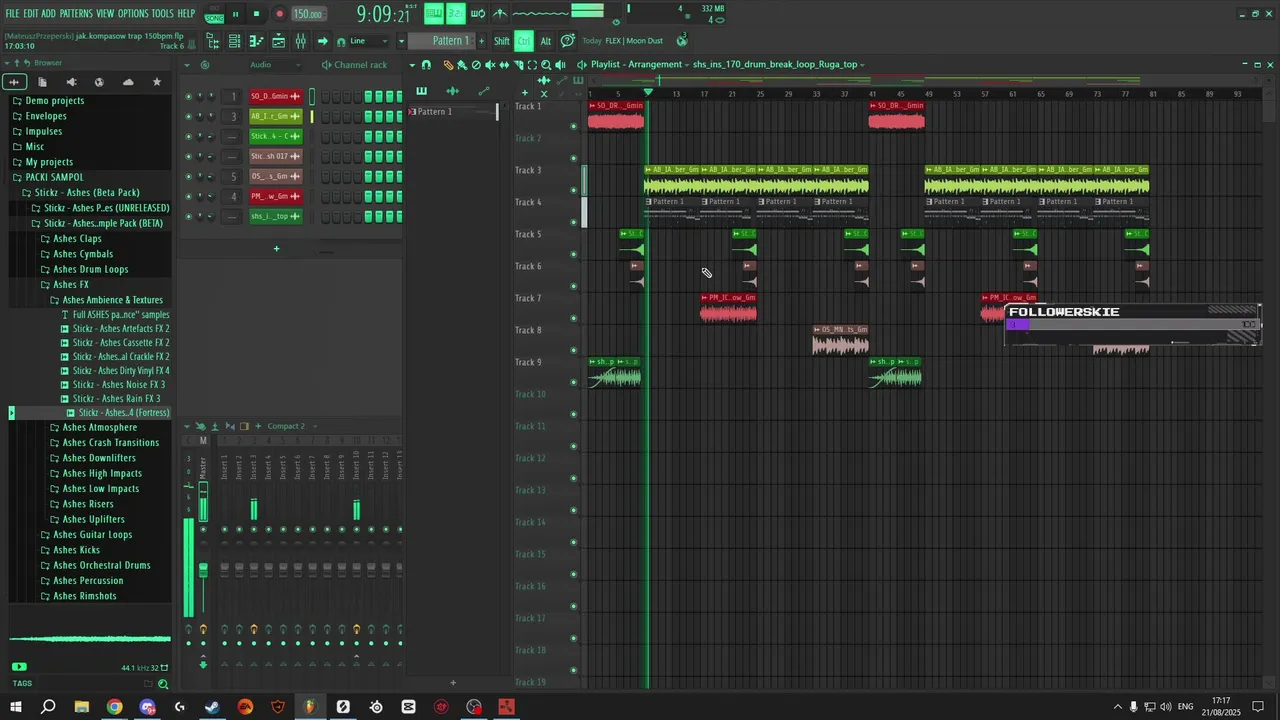This screenshot has width=1280, height=720.
Task: Open Steam from the Windows taskbar
Action: pos(212,707)
